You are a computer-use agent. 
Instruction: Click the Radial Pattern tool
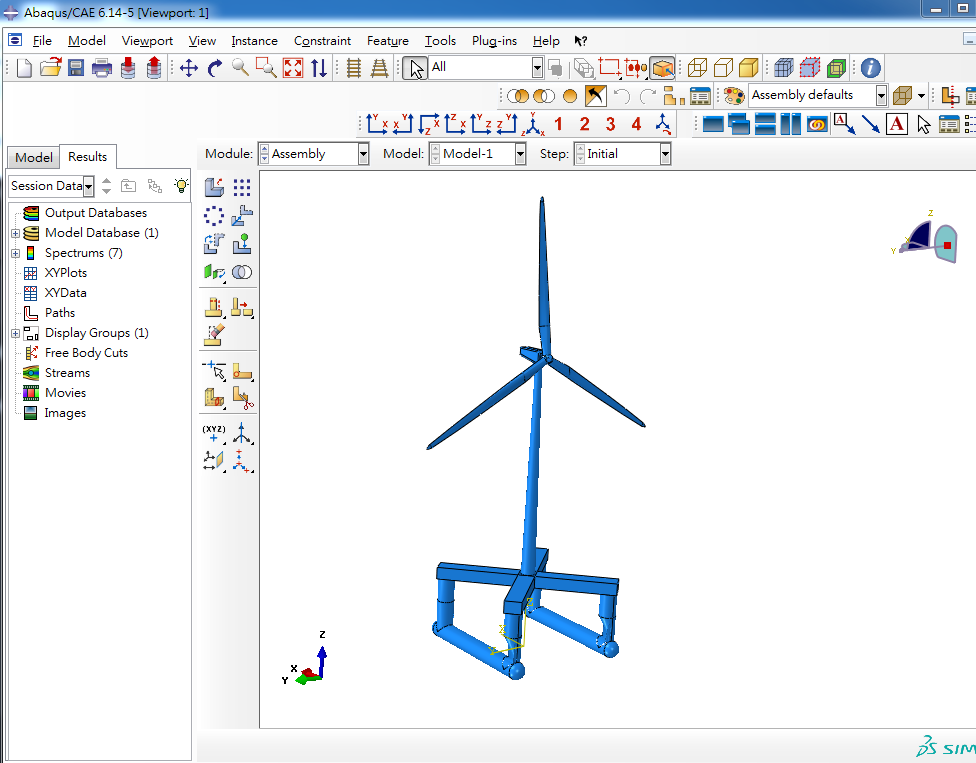coord(214,216)
